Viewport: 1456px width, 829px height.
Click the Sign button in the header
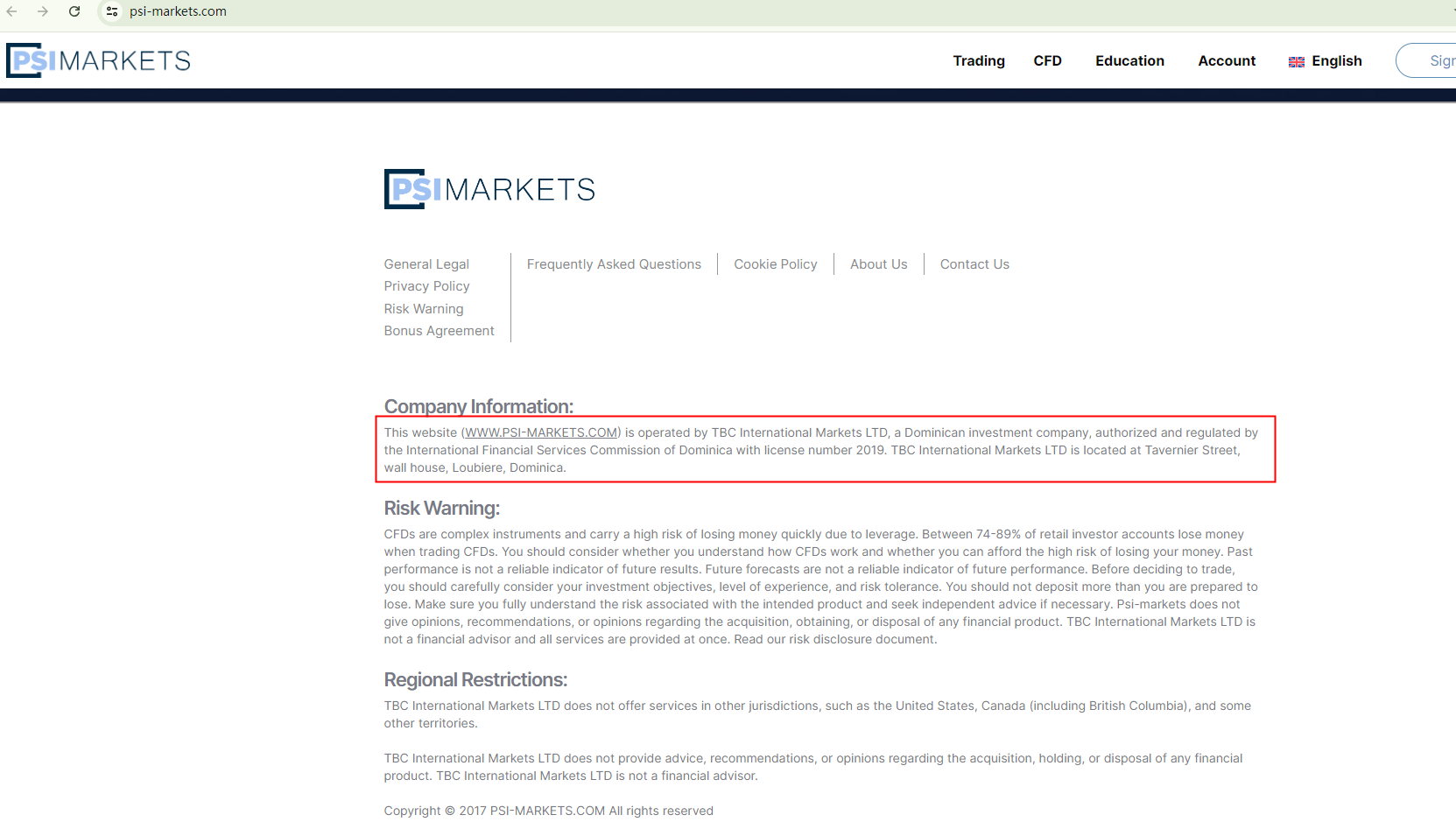coord(1427,60)
